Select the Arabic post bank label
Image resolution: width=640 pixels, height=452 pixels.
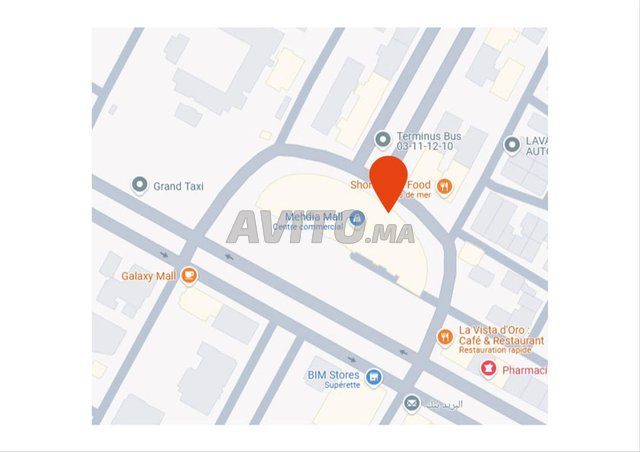pos(444,404)
